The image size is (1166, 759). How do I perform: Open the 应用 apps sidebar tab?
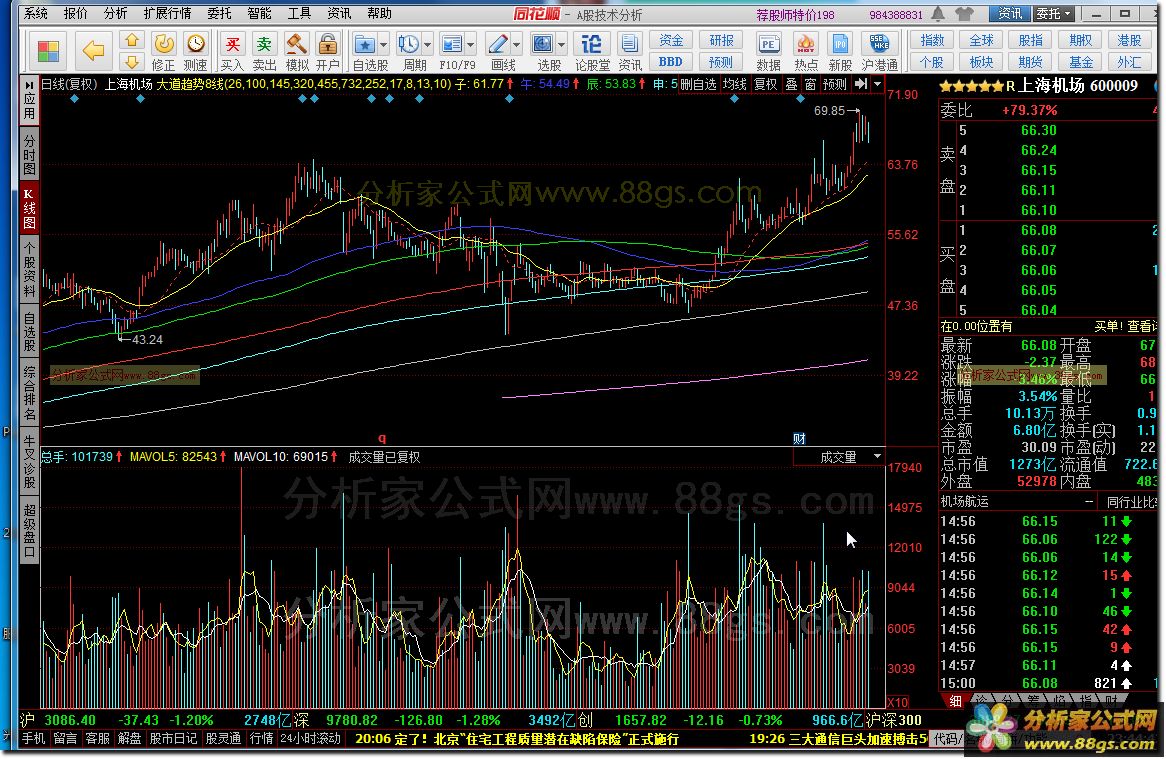coord(29,100)
